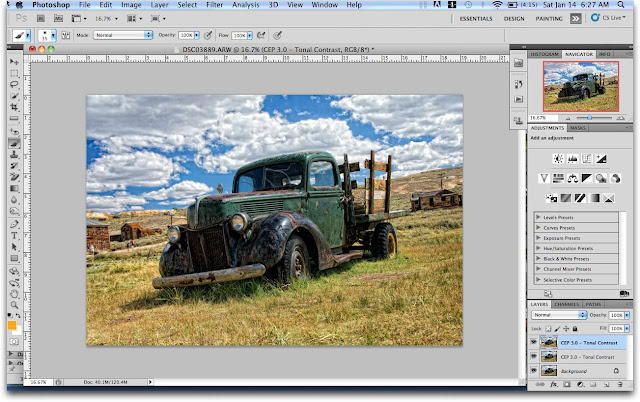Add a Selective Color adjustment
Image resolution: width=640 pixels, height=402 pixels.
pyautogui.click(x=609, y=198)
